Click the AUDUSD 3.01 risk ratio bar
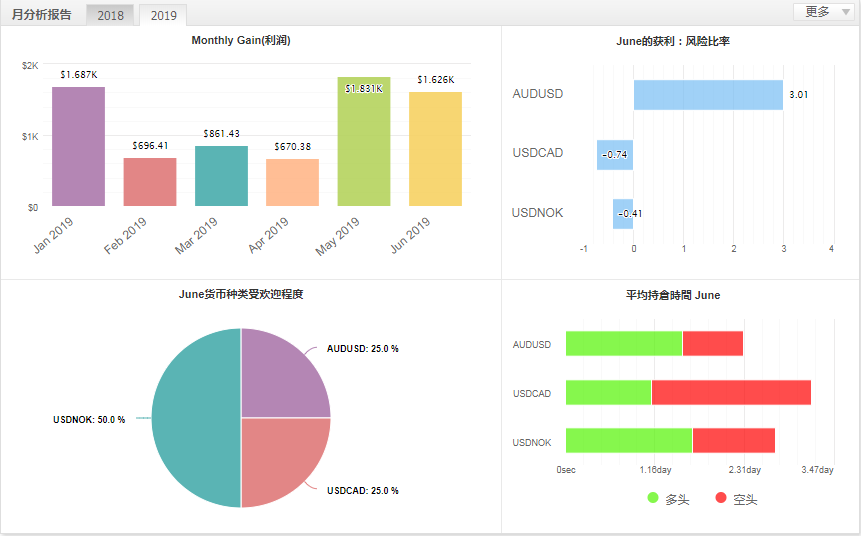Image resolution: width=861 pixels, height=536 pixels. (708, 95)
